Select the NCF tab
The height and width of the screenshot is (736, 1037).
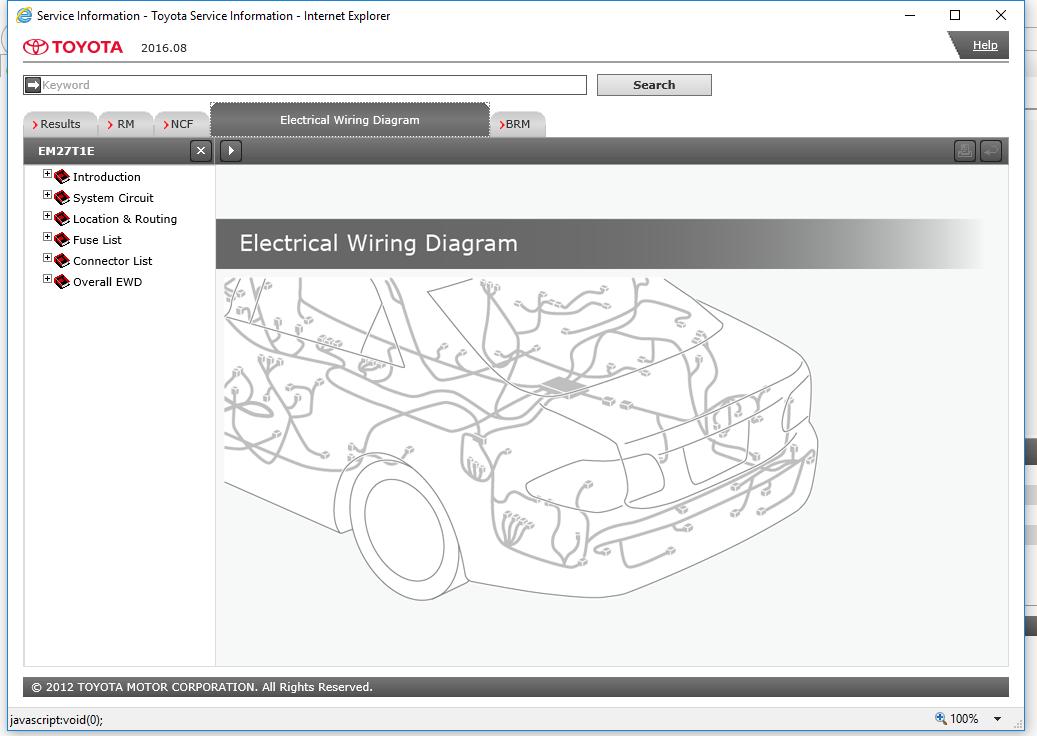[181, 124]
